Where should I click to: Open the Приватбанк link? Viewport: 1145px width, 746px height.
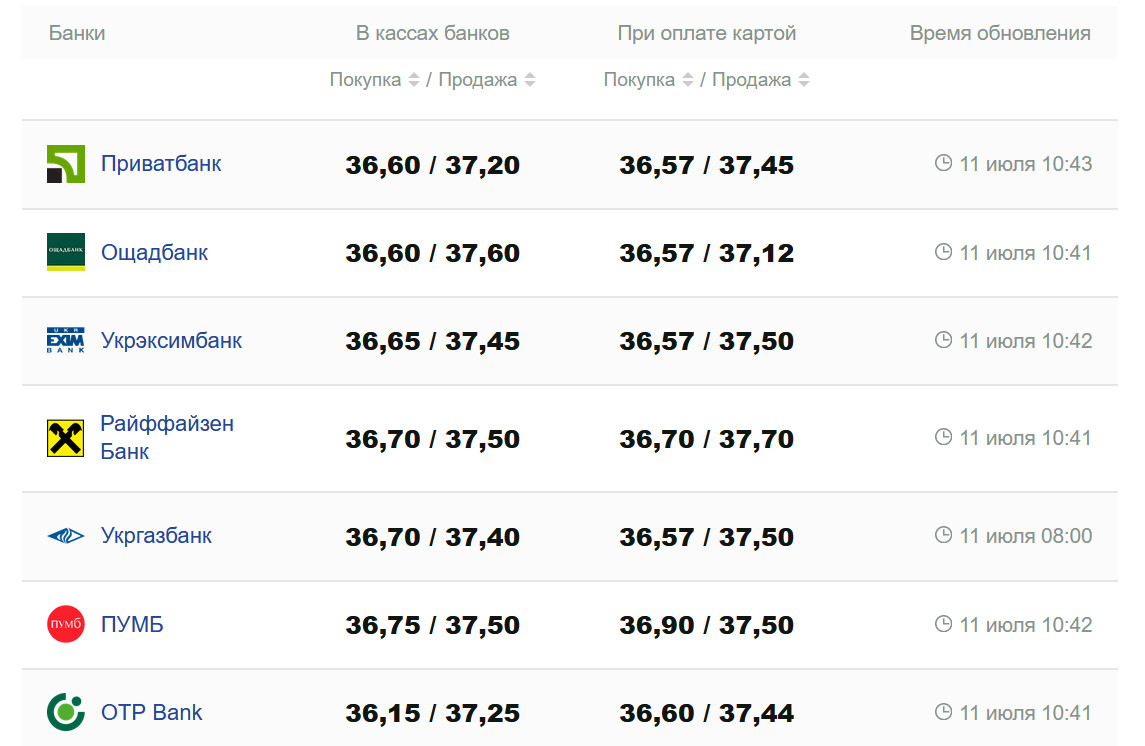click(x=161, y=163)
